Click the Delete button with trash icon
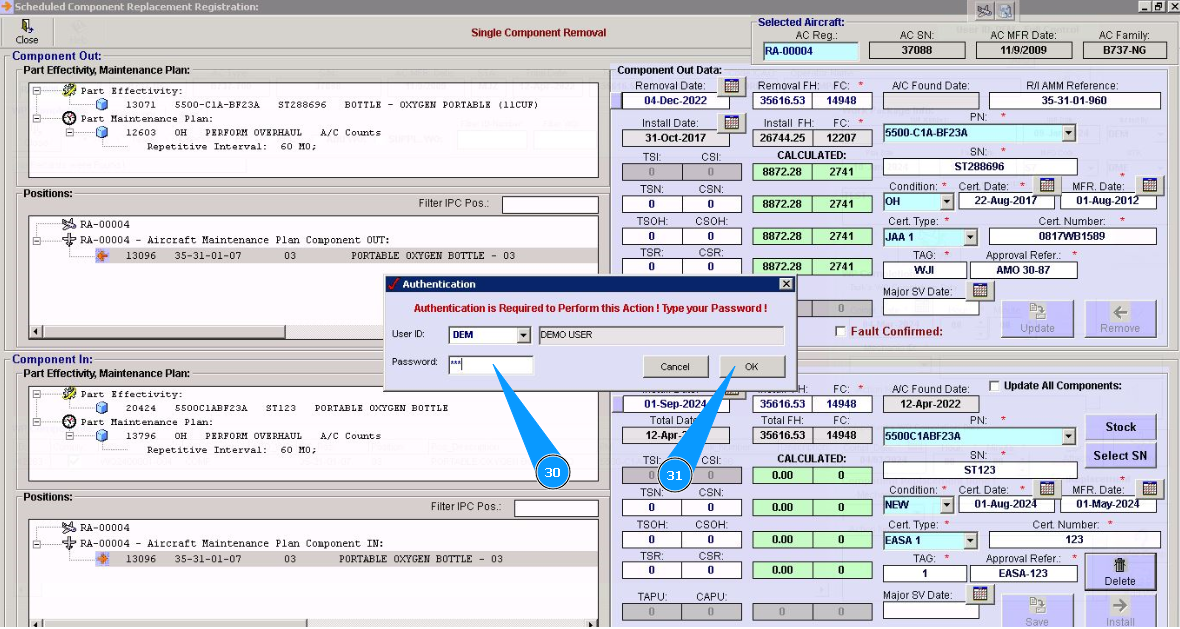 click(x=1120, y=571)
